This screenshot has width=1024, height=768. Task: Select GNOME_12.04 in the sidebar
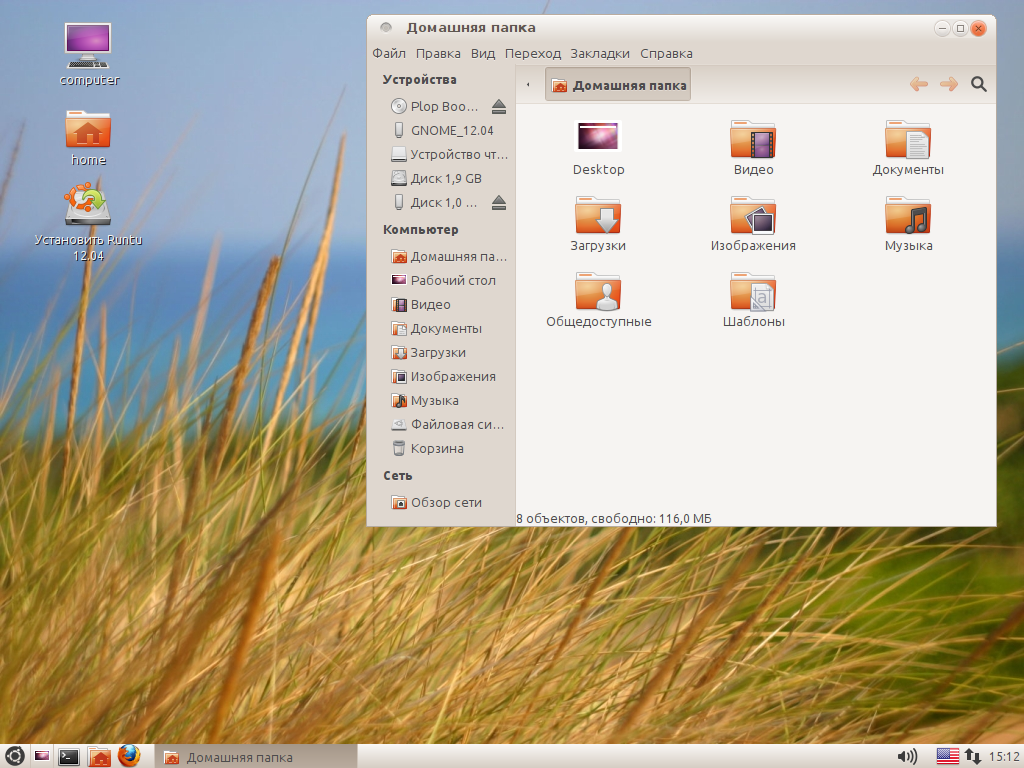[442, 131]
